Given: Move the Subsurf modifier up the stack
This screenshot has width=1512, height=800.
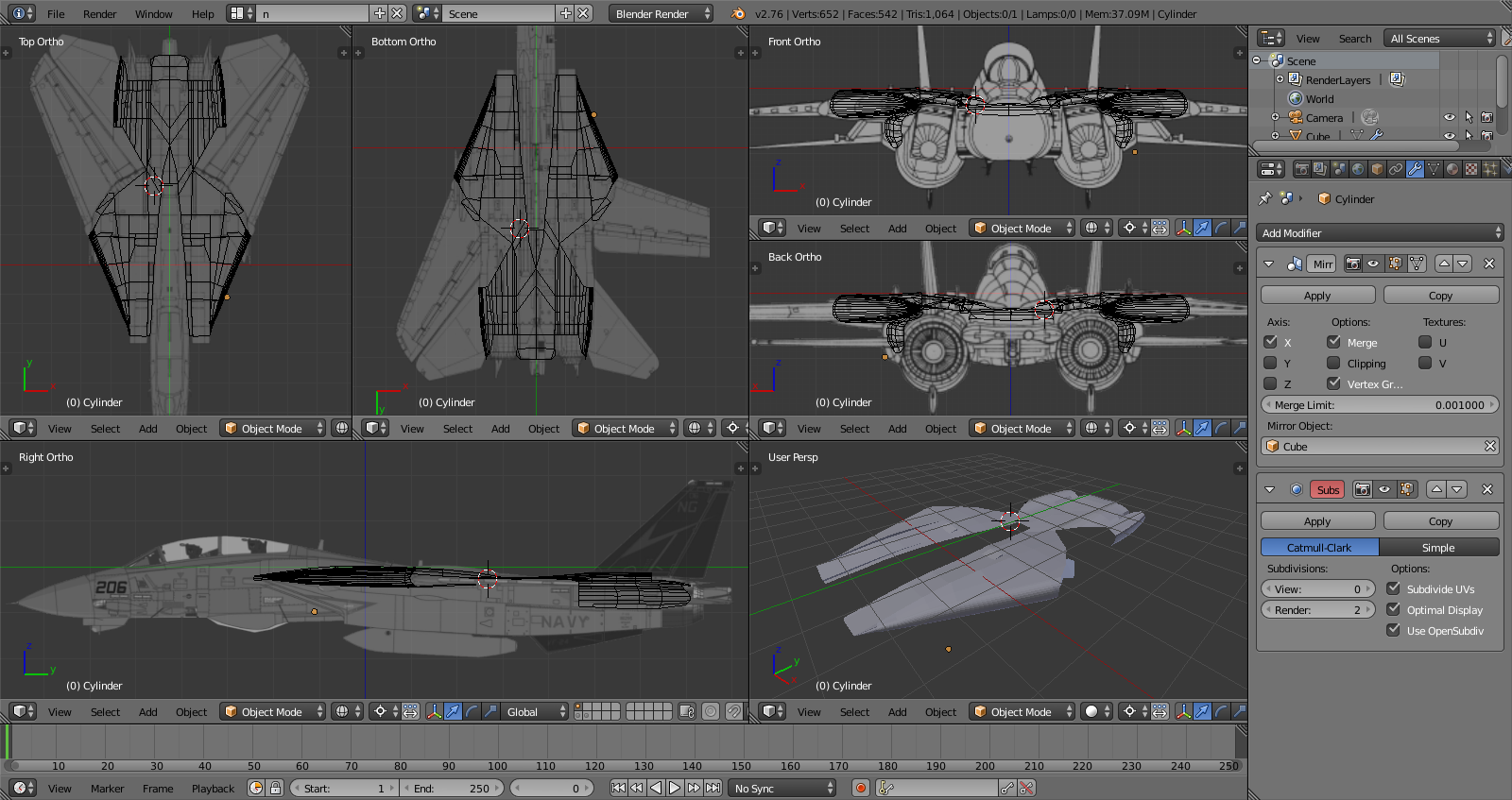Looking at the screenshot, I should pos(1436,489).
